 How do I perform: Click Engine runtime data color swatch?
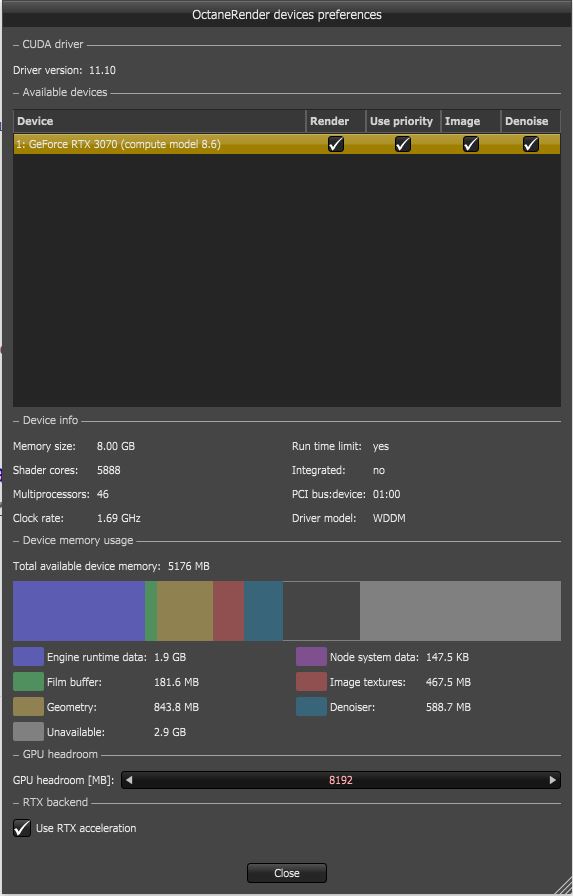(x=29, y=657)
